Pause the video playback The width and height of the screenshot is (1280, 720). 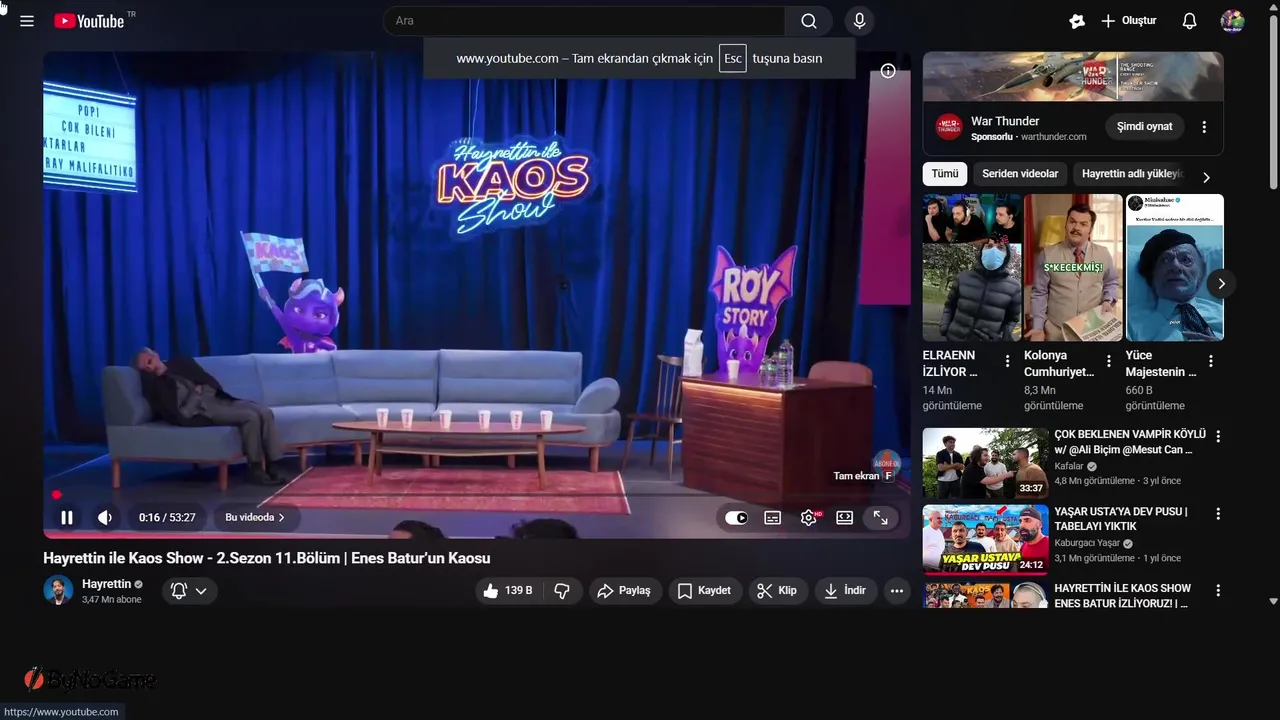pyautogui.click(x=67, y=518)
